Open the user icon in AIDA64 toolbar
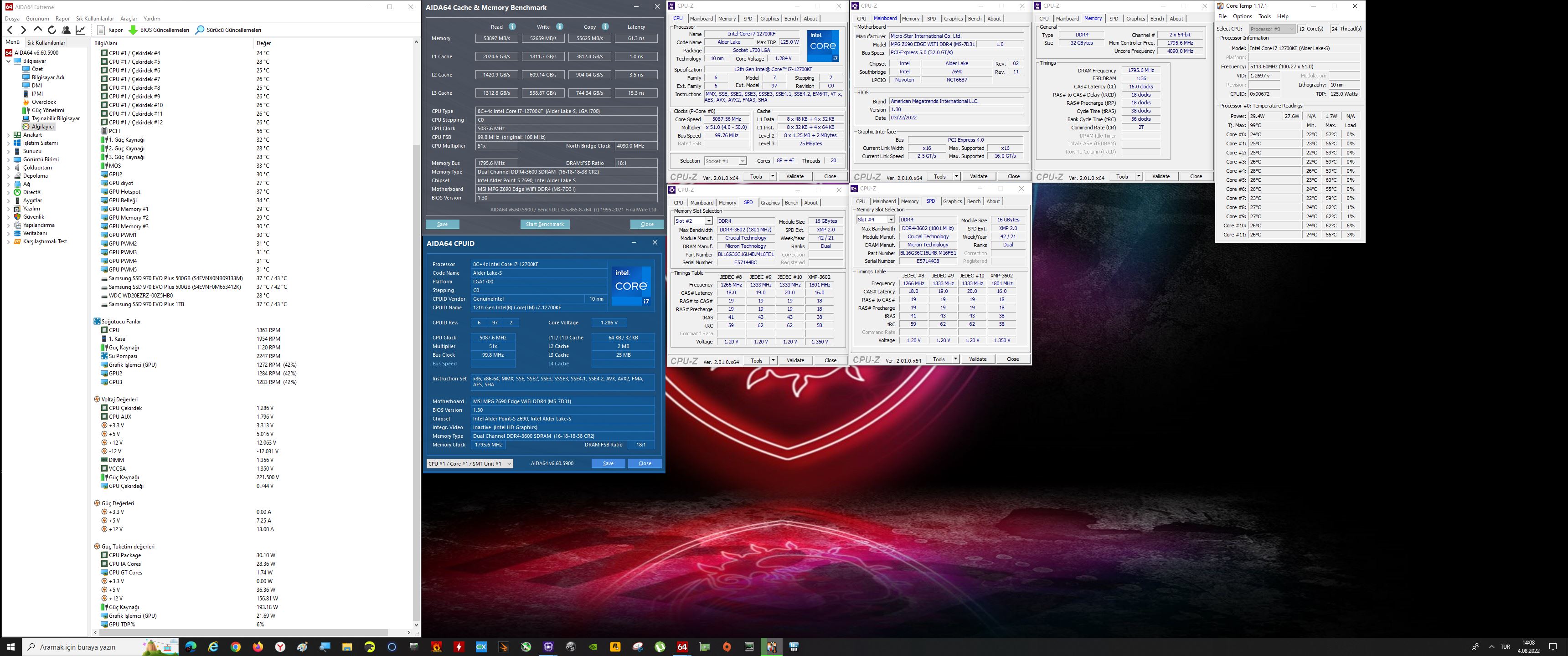The image size is (1568, 656). 67,30
